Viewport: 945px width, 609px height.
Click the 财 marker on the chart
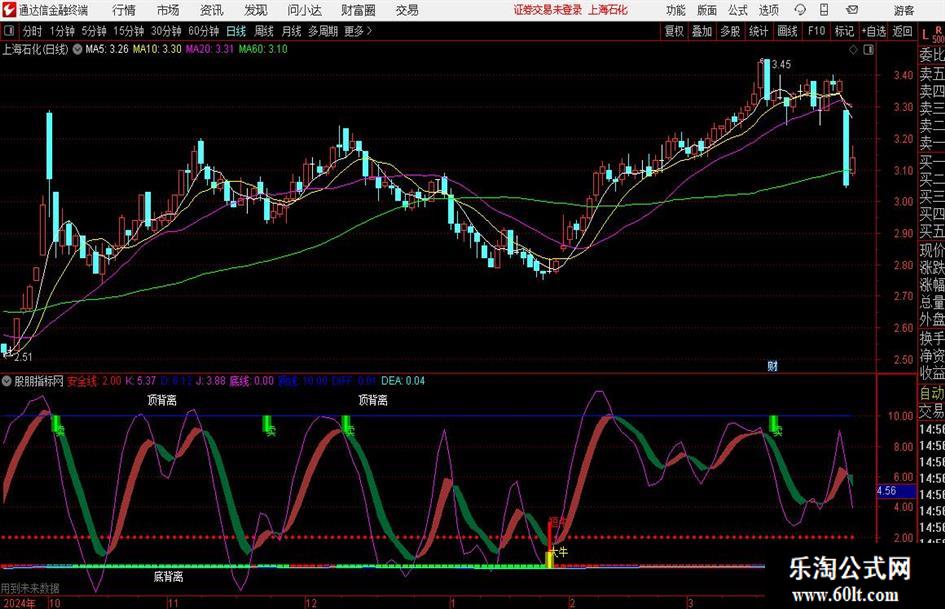tap(772, 366)
